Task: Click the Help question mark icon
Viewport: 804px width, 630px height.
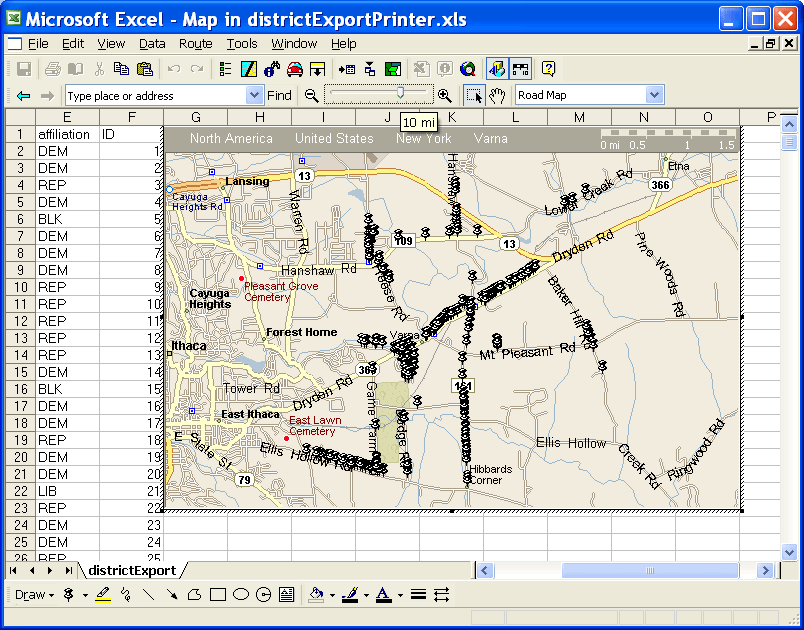Action: (549, 69)
